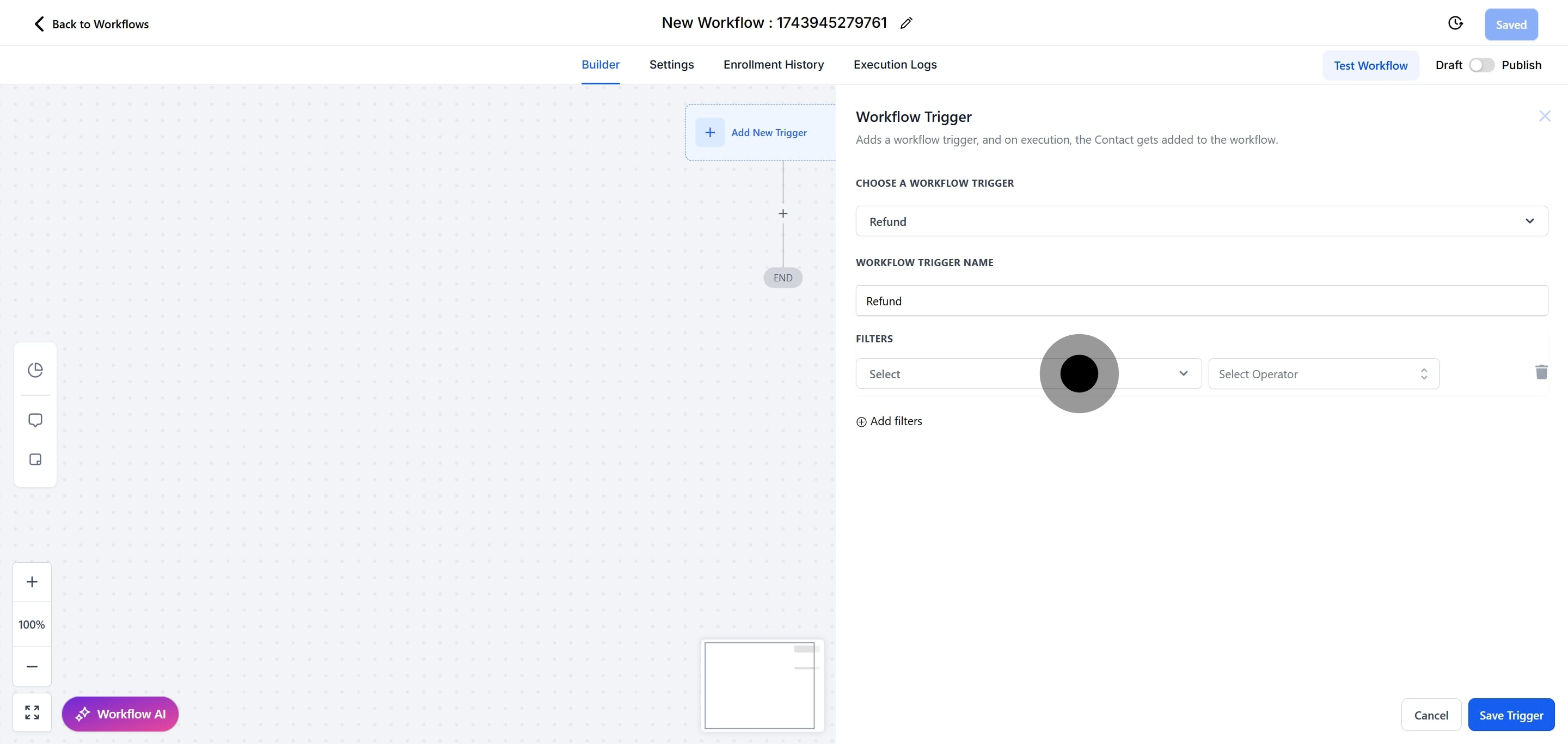Open the Execution Logs tab

pos(894,64)
